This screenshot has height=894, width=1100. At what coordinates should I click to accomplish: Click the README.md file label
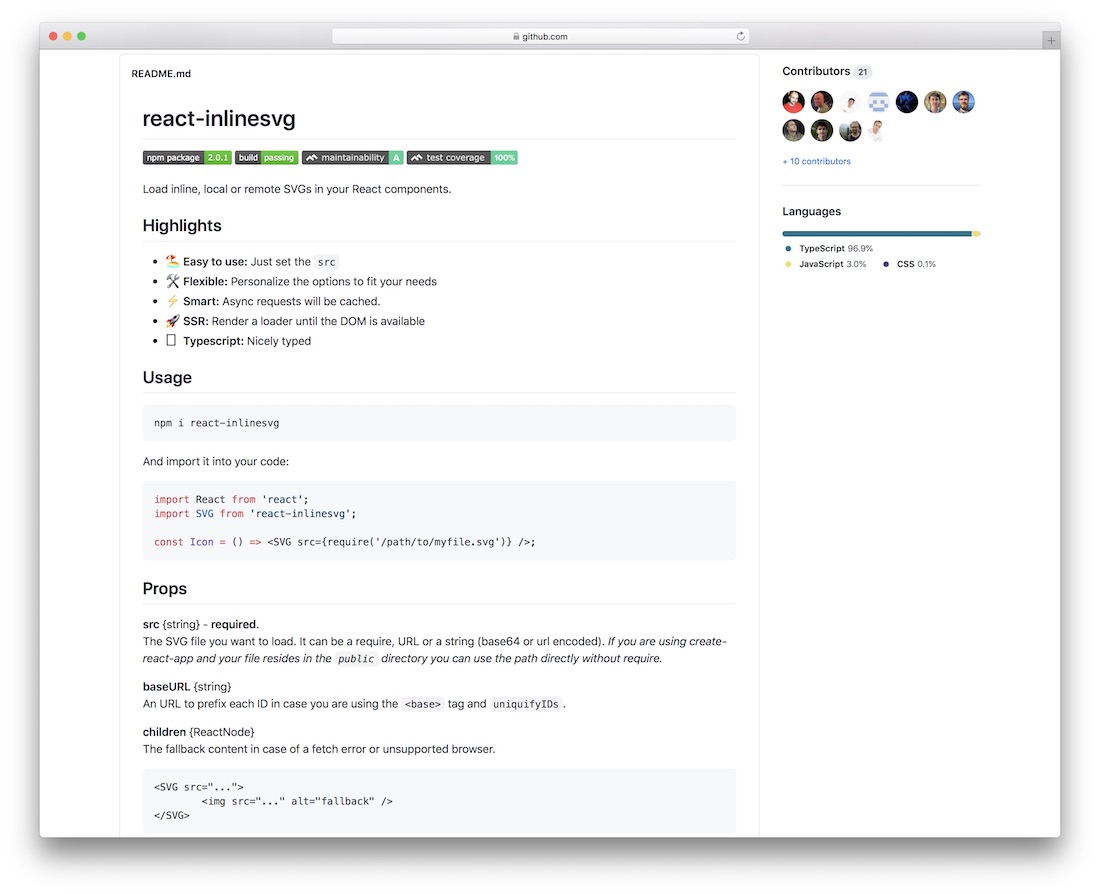[x=161, y=74]
